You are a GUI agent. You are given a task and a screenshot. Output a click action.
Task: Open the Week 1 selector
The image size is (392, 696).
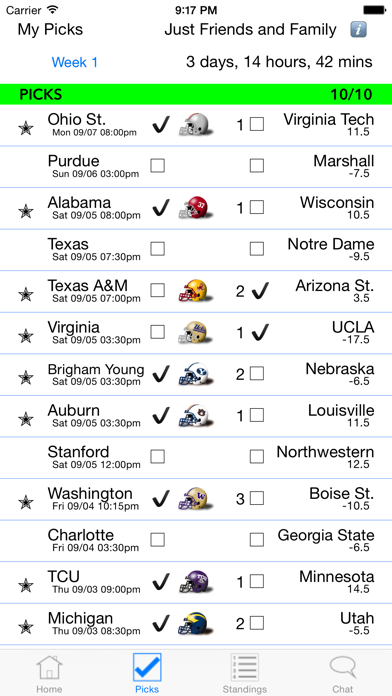(x=75, y=62)
